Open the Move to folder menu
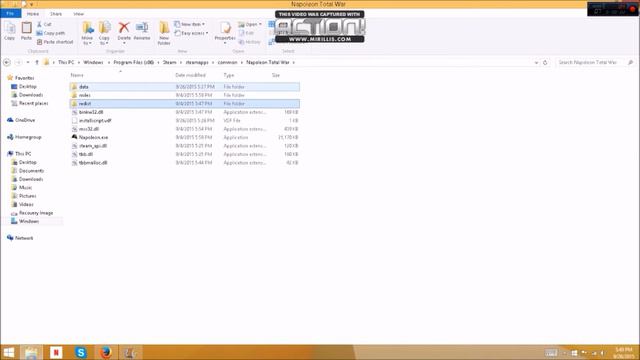The image size is (640, 360). tap(87, 33)
